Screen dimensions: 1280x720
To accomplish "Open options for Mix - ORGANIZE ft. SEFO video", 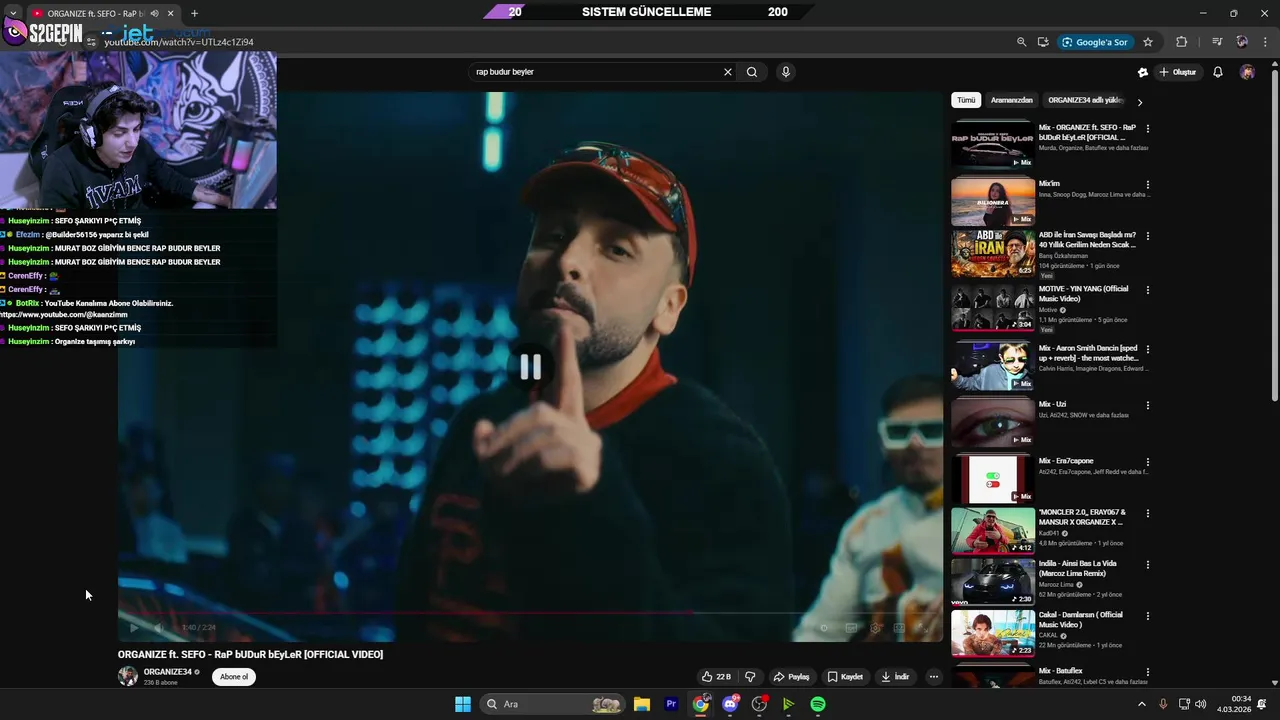I will point(1148,129).
